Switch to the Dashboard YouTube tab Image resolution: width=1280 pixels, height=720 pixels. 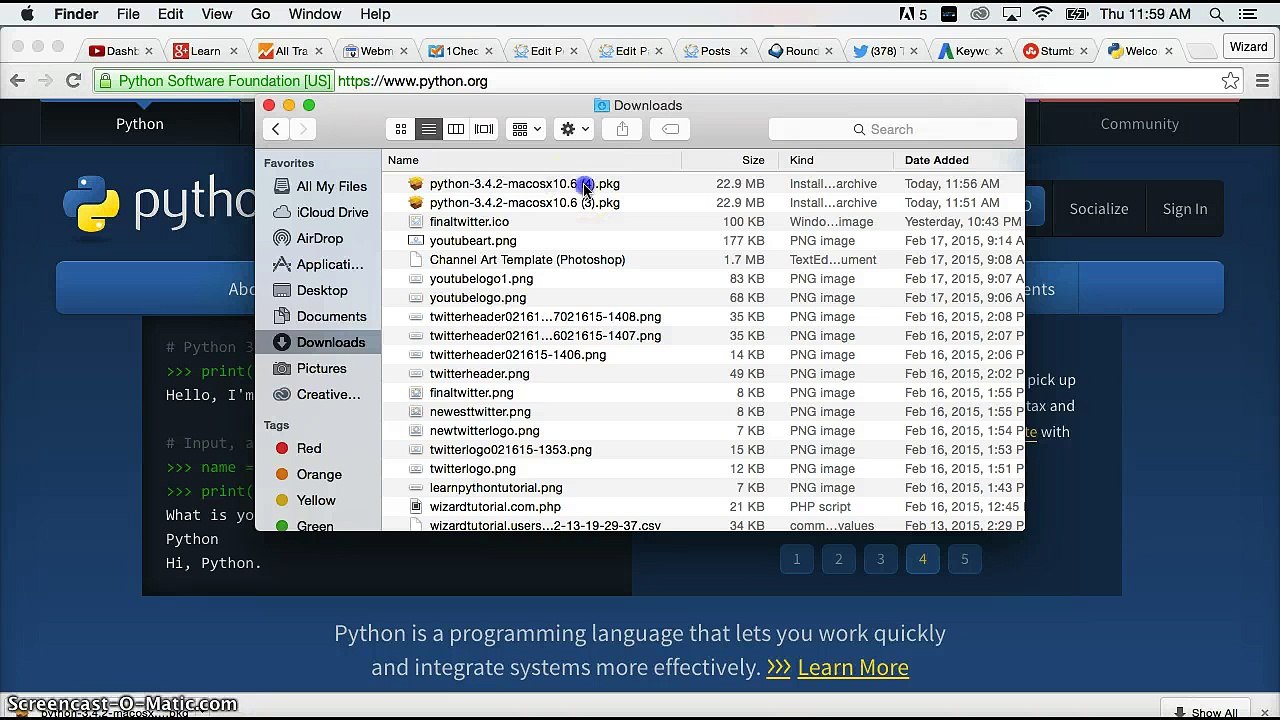(x=121, y=51)
